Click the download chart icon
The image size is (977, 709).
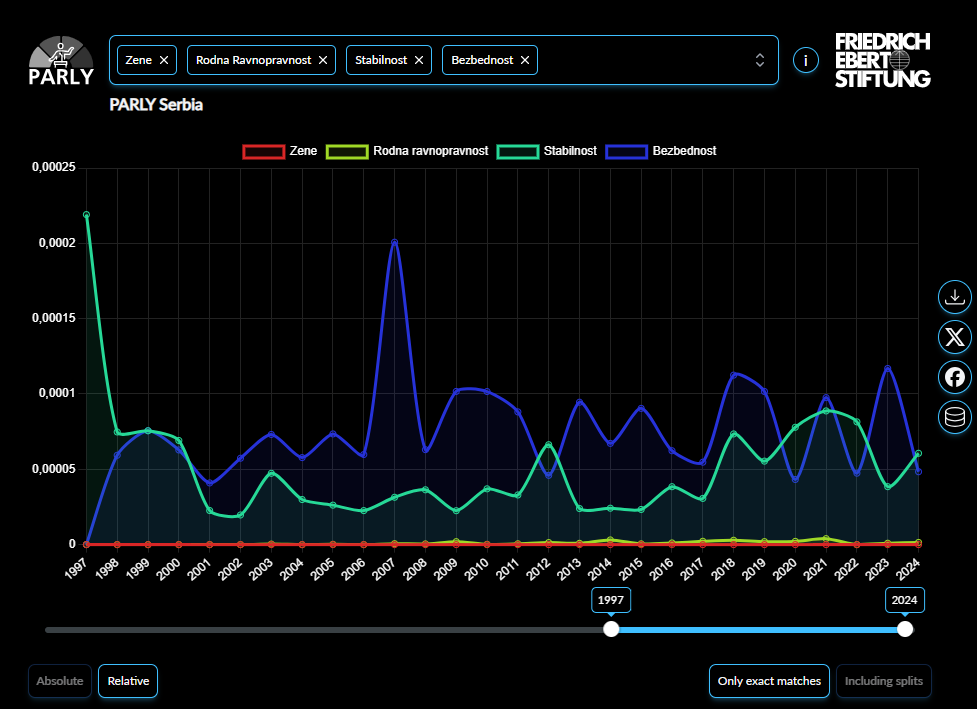tap(955, 297)
